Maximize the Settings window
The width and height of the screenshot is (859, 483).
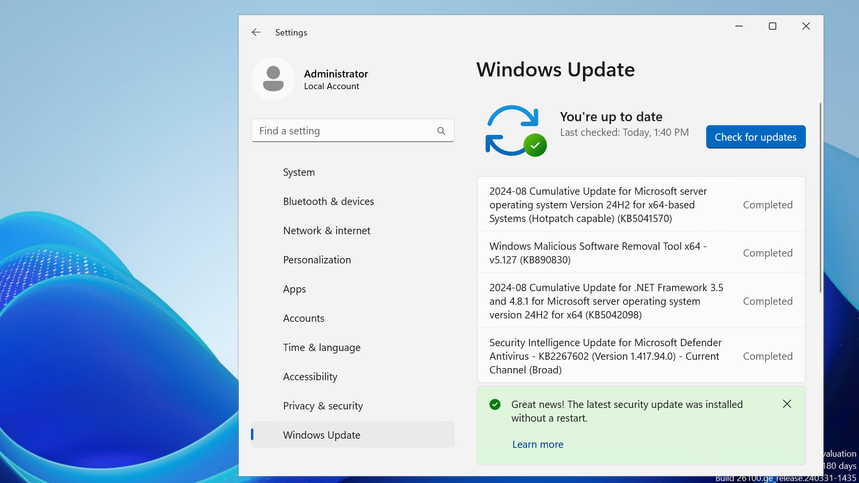click(x=772, y=26)
